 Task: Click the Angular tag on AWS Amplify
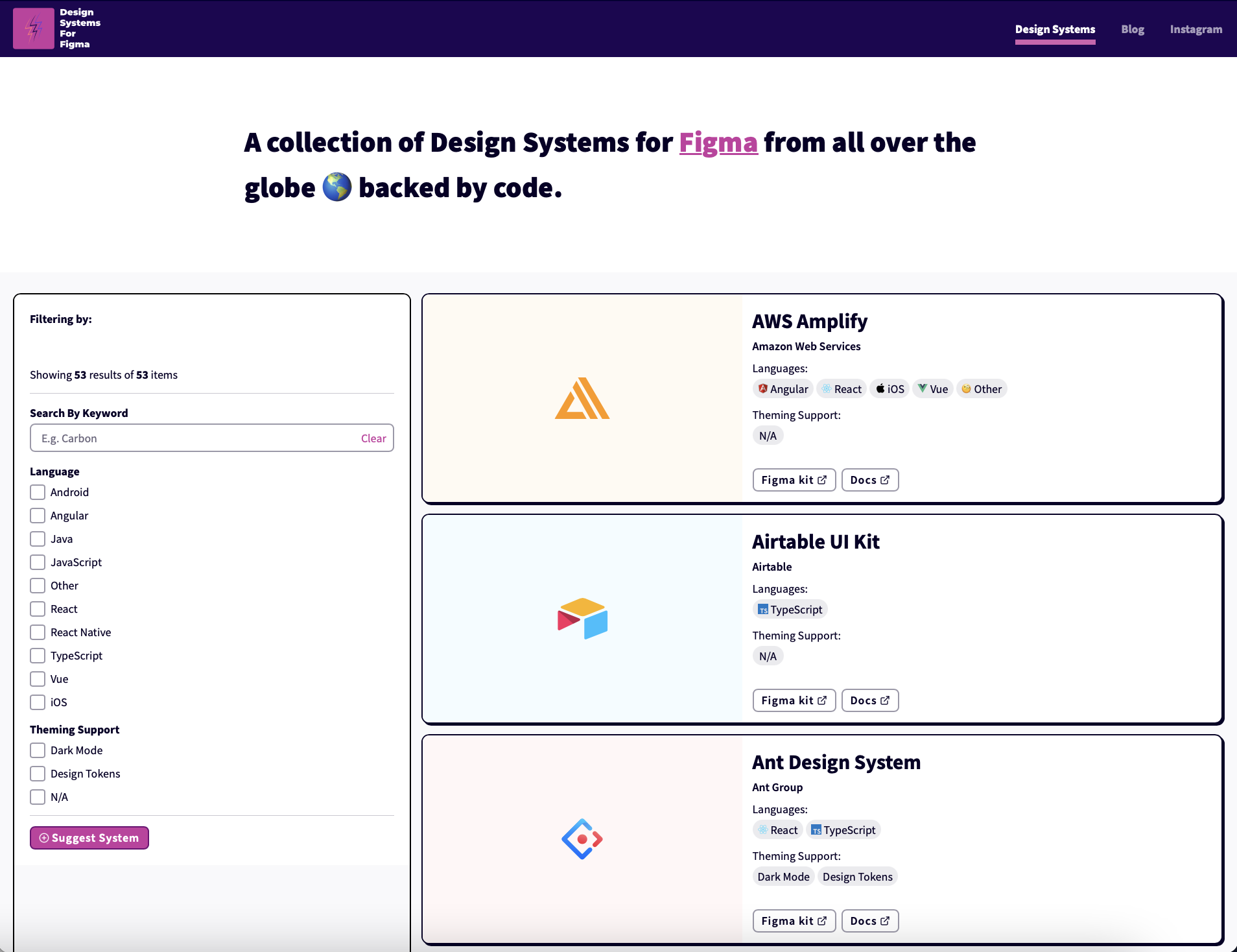(783, 389)
